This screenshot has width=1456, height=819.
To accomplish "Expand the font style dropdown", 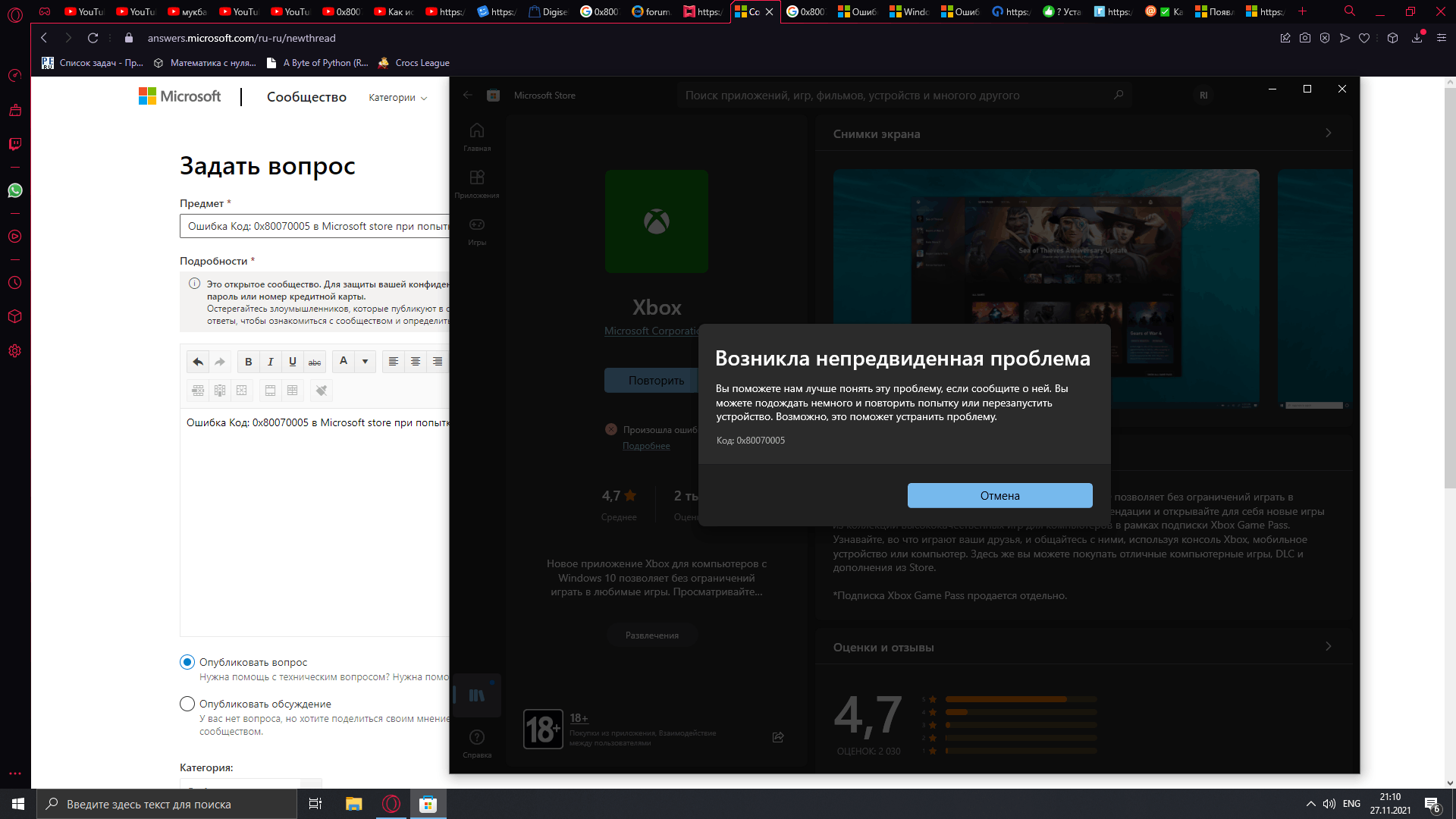I will pos(364,361).
